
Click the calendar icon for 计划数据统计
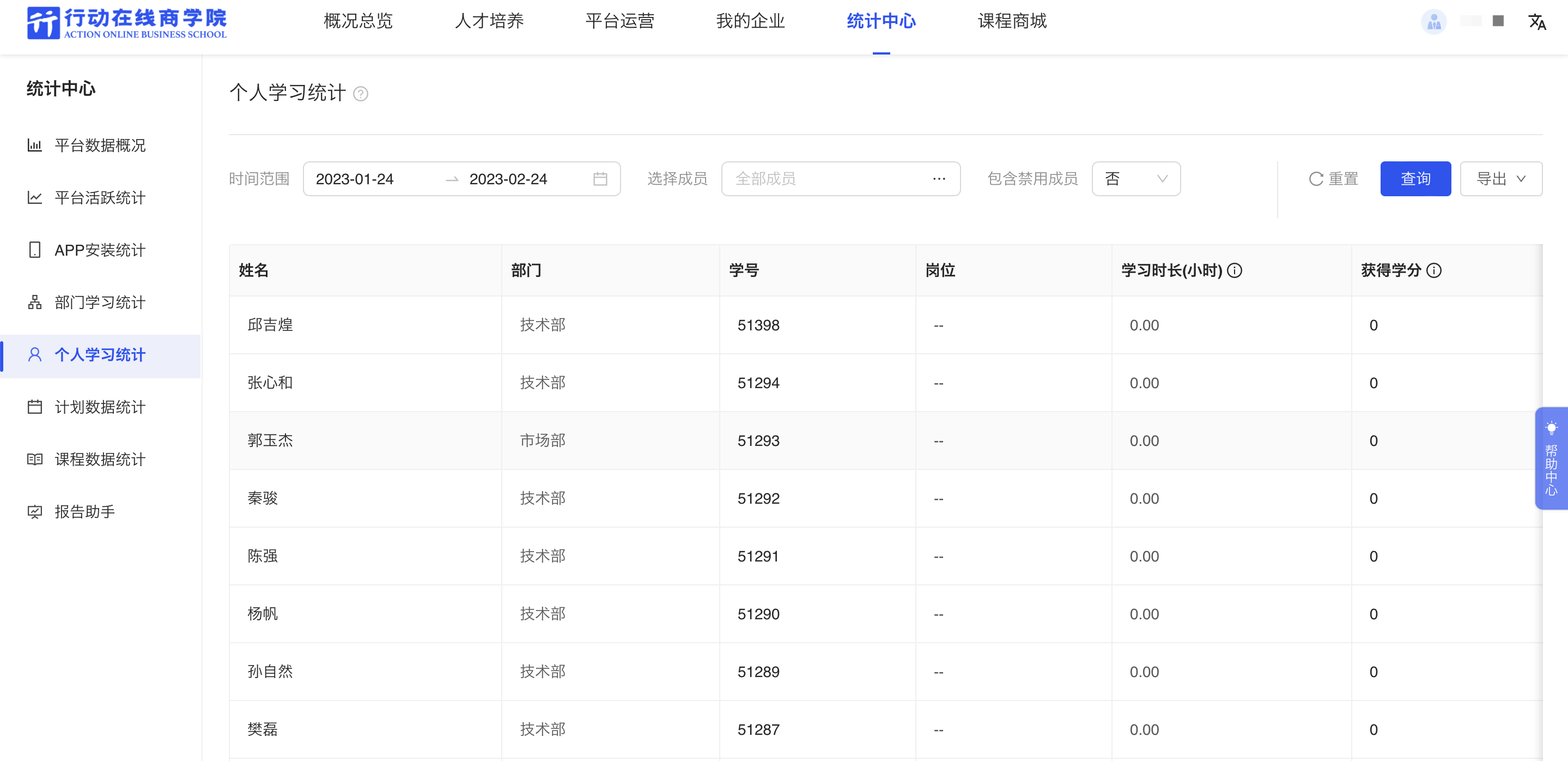[x=35, y=407]
